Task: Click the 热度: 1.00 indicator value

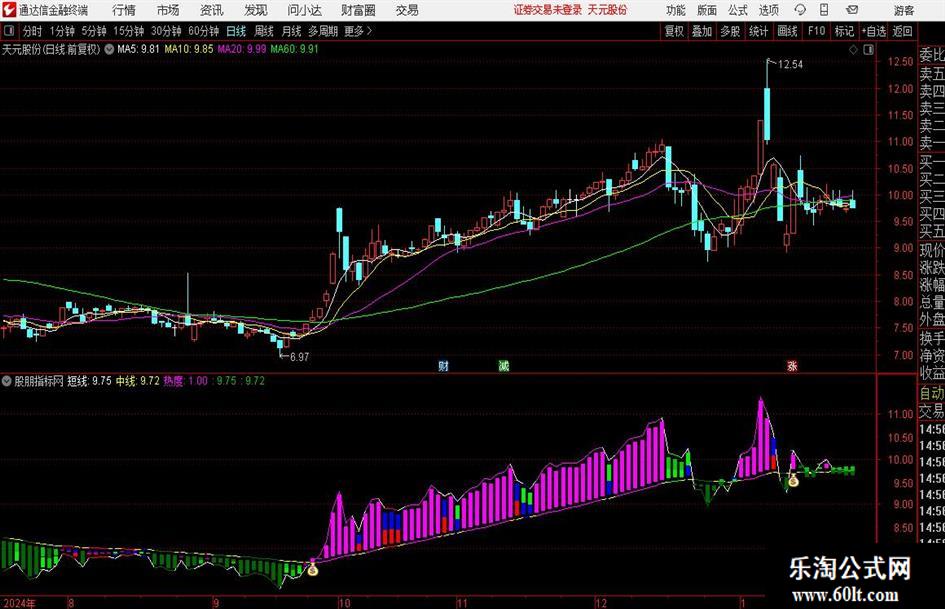Action: (186, 380)
